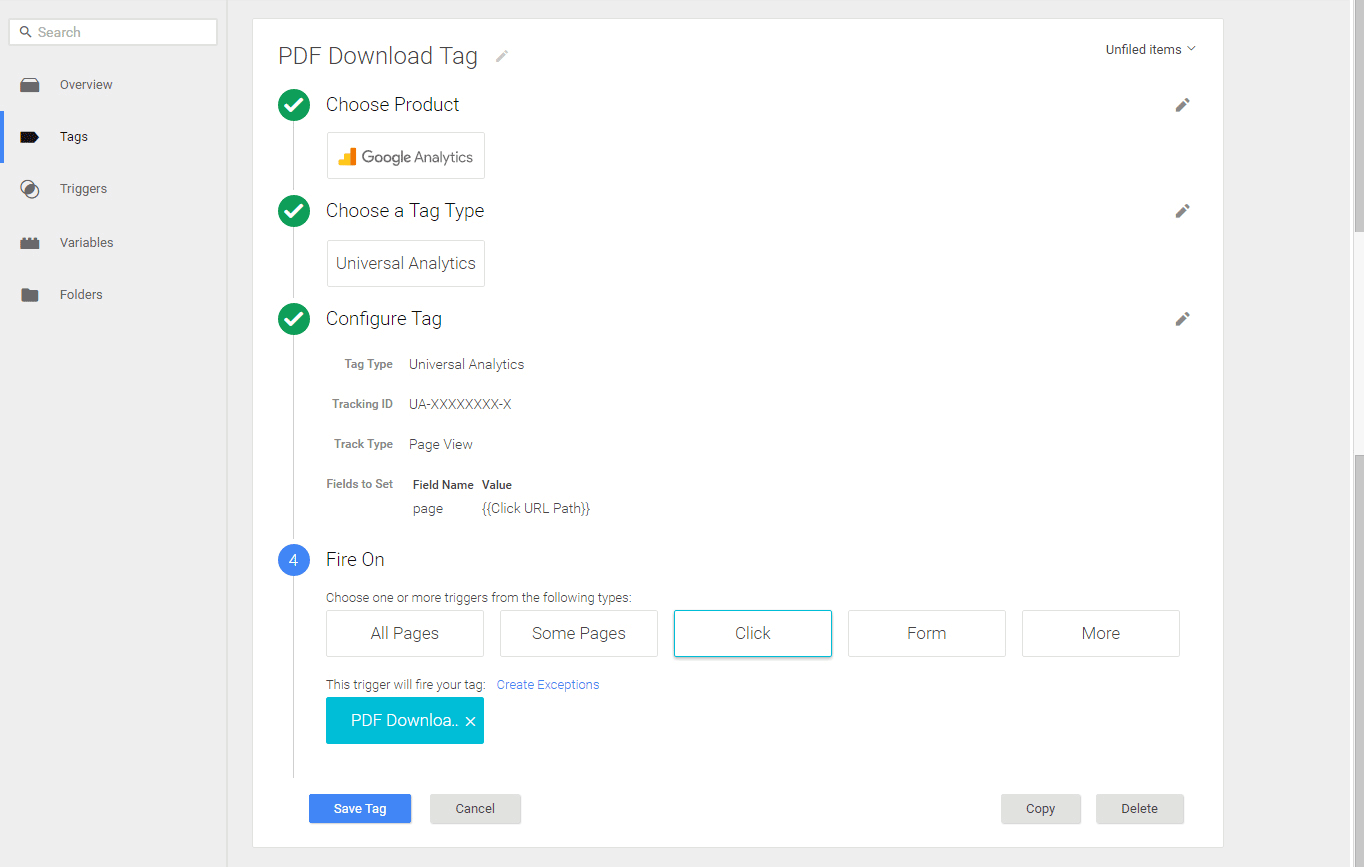
Task: Expand the More trigger options
Action: 1100,633
